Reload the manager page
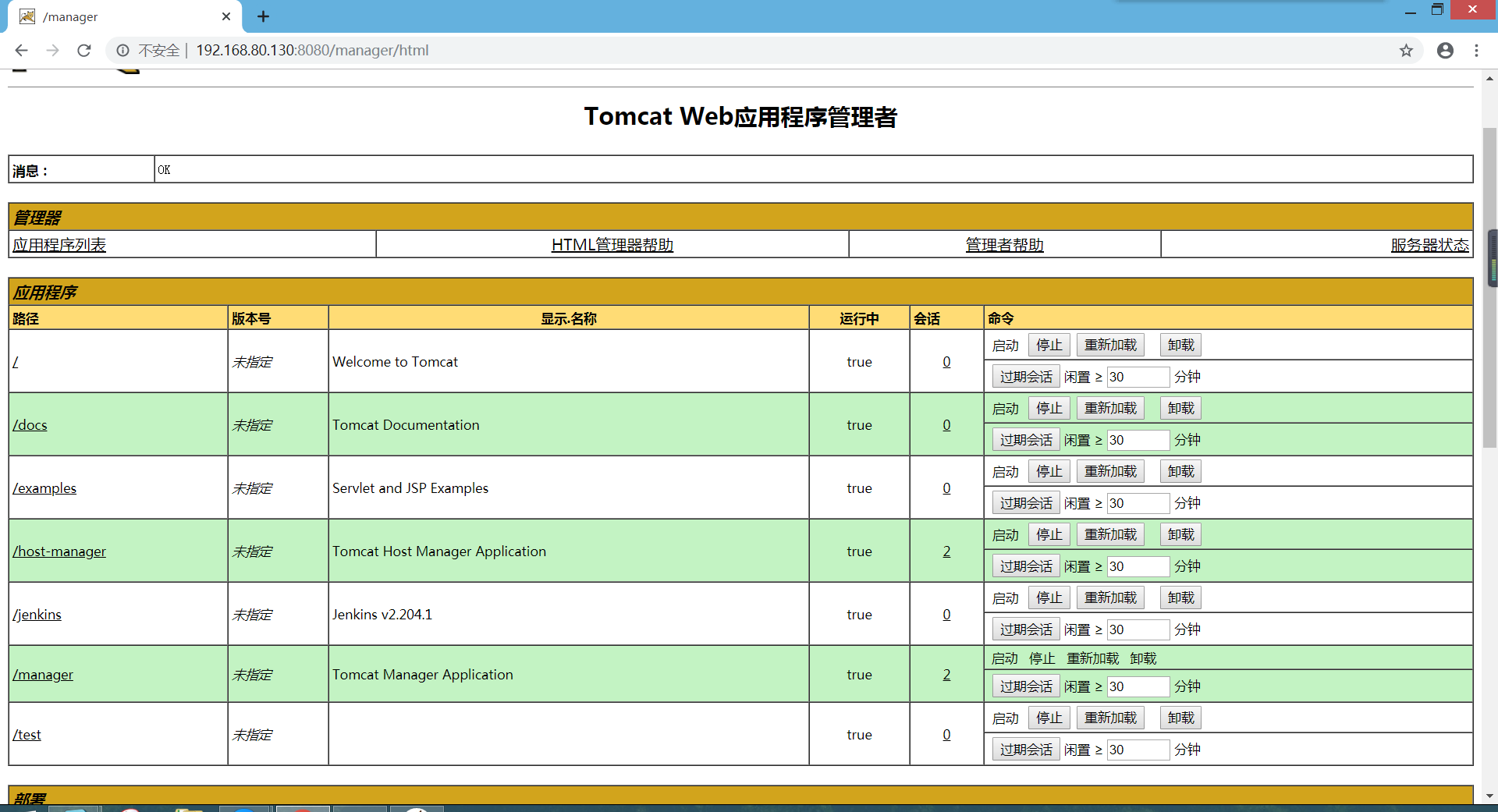 coord(84,51)
